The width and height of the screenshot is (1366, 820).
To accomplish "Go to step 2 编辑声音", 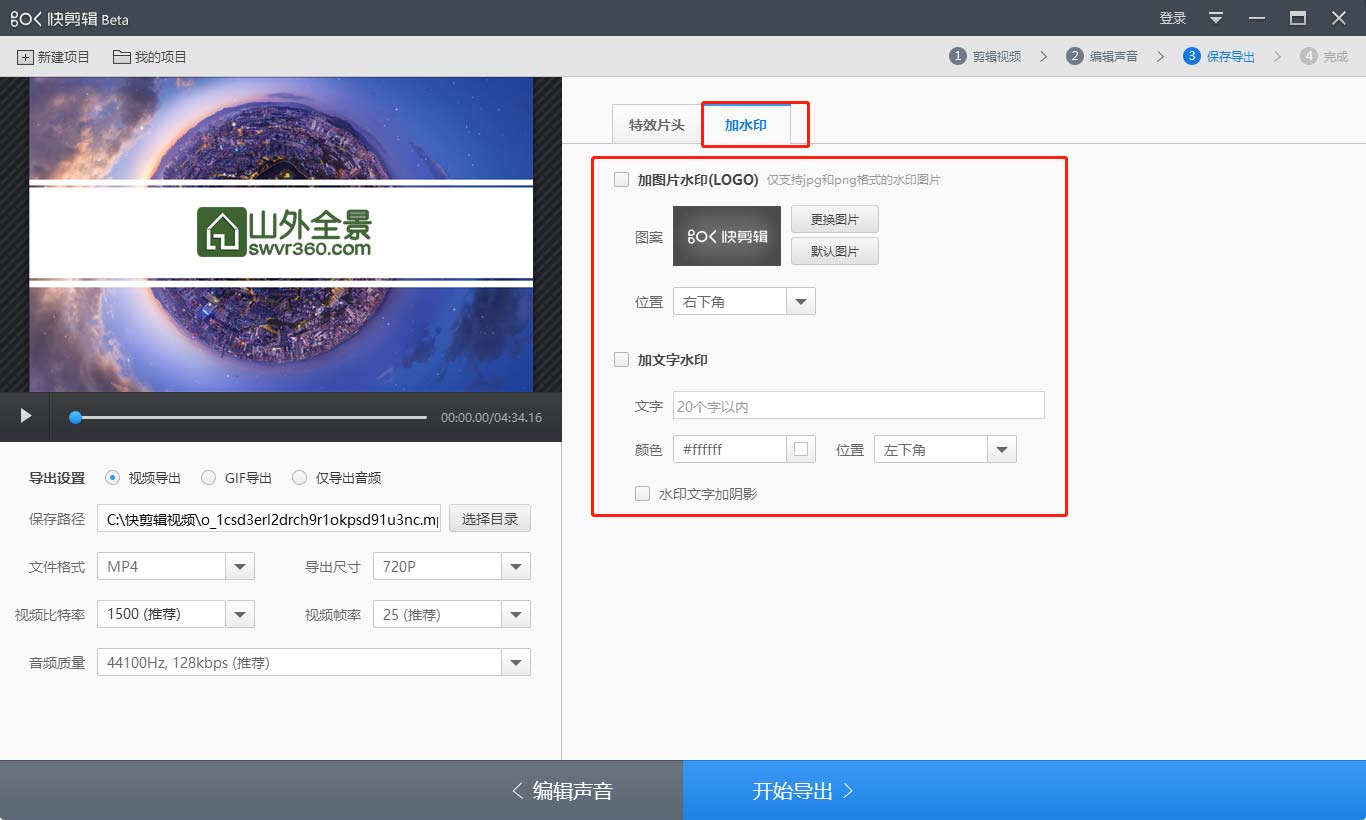I will (1102, 57).
